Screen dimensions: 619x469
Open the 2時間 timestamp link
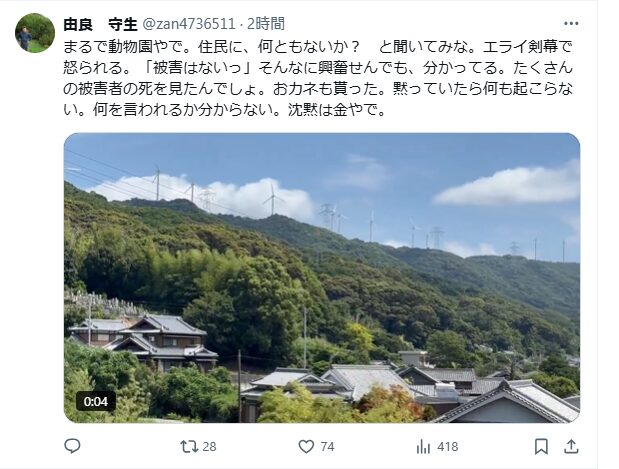[266, 24]
